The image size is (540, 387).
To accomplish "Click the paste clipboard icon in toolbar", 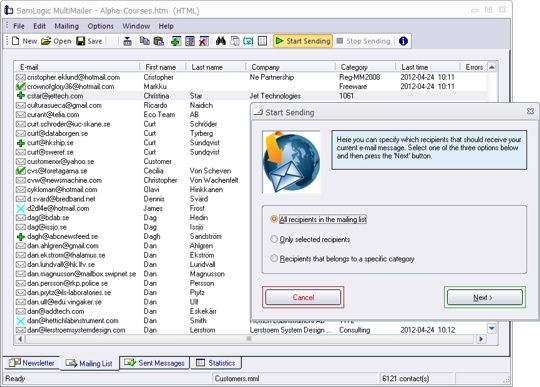I will 158,41.
